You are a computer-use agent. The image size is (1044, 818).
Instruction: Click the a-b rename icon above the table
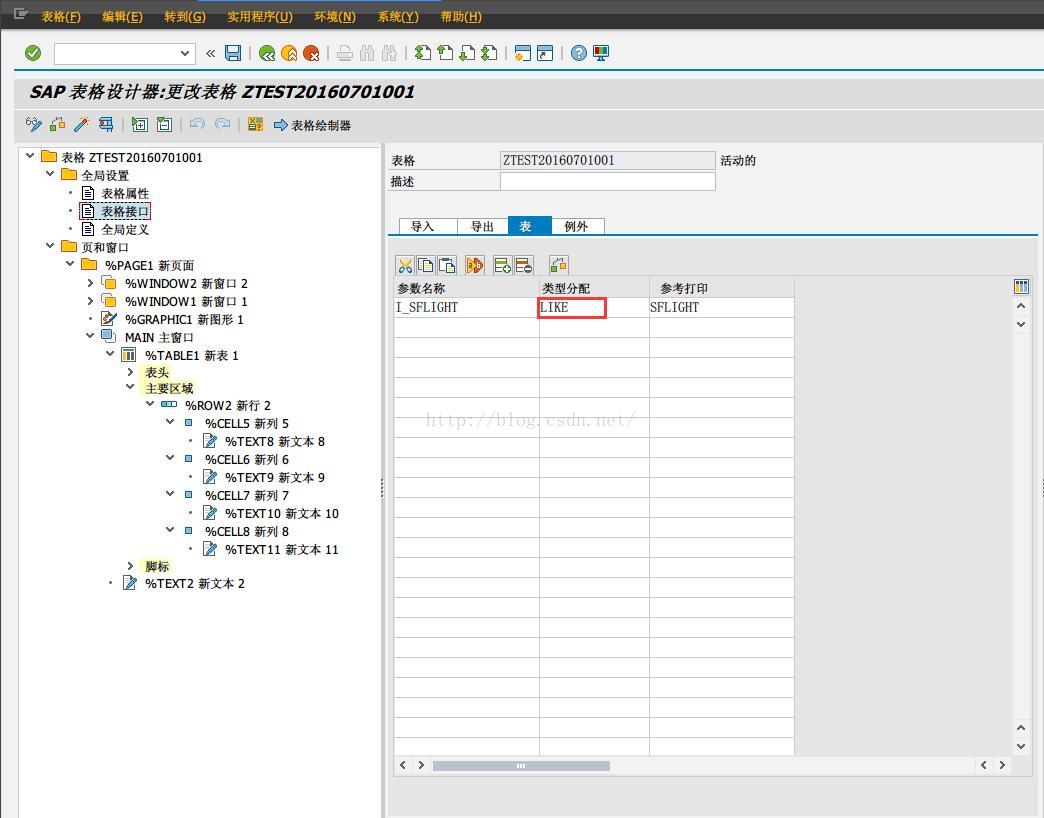pos(475,266)
